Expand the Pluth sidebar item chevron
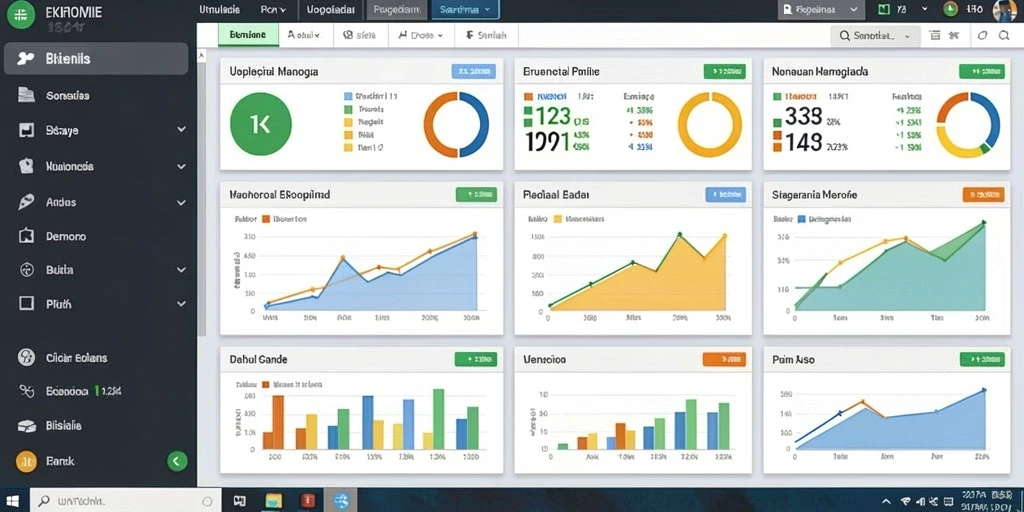The width and height of the screenshot is (1024, 512). tap(182, 304)
